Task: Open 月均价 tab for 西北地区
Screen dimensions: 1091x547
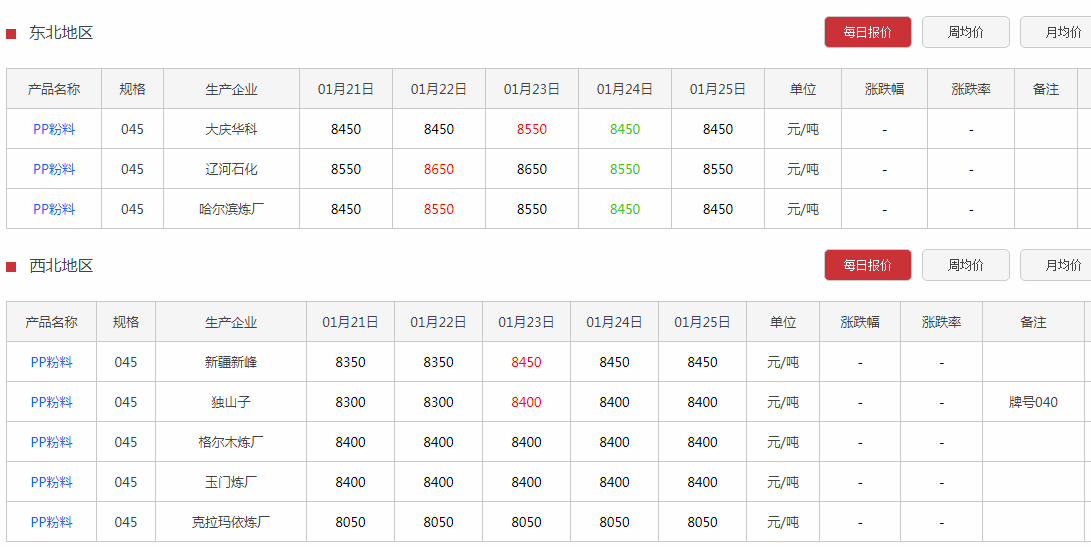Action: point(1058,265)
